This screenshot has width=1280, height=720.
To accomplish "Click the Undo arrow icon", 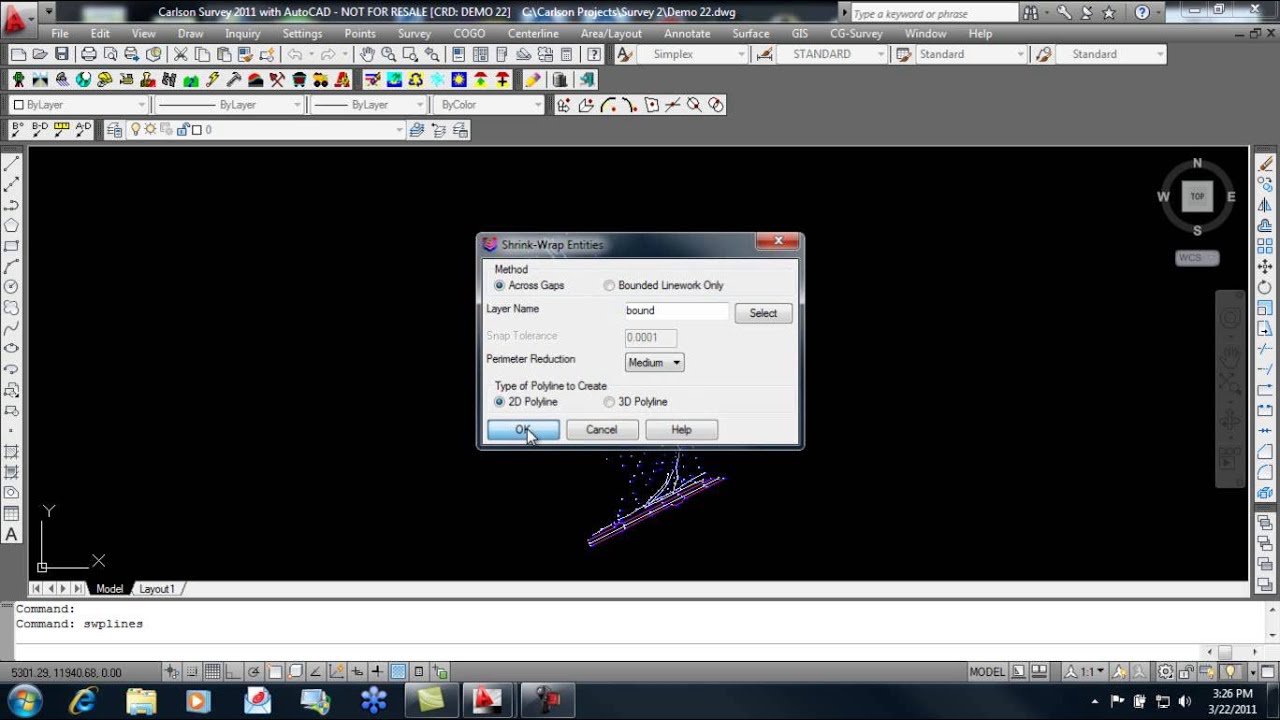I will [295, 54].
